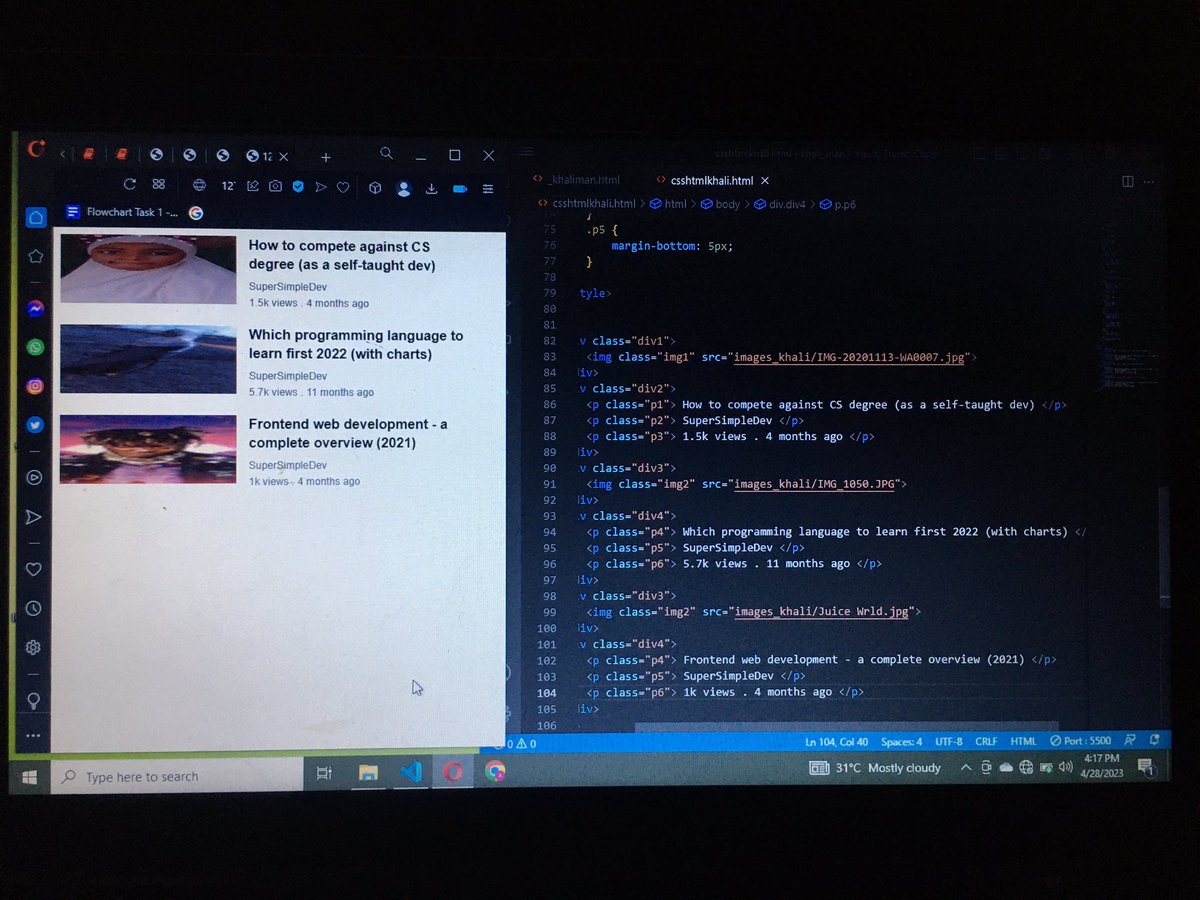Image resolution: width=1200 pixels, height=900 pixels.
Task: Open Twitter in Opera sidebar
Action: coord(35,425)
